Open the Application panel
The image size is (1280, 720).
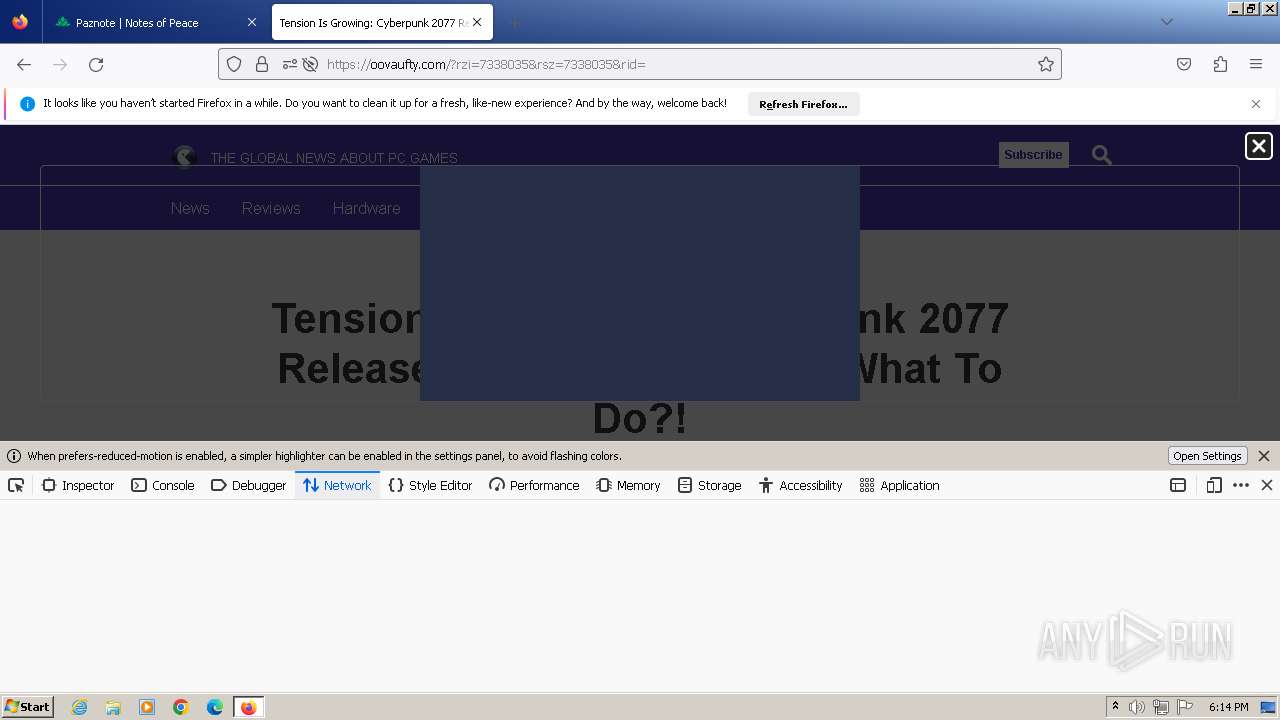coord(899,485)
